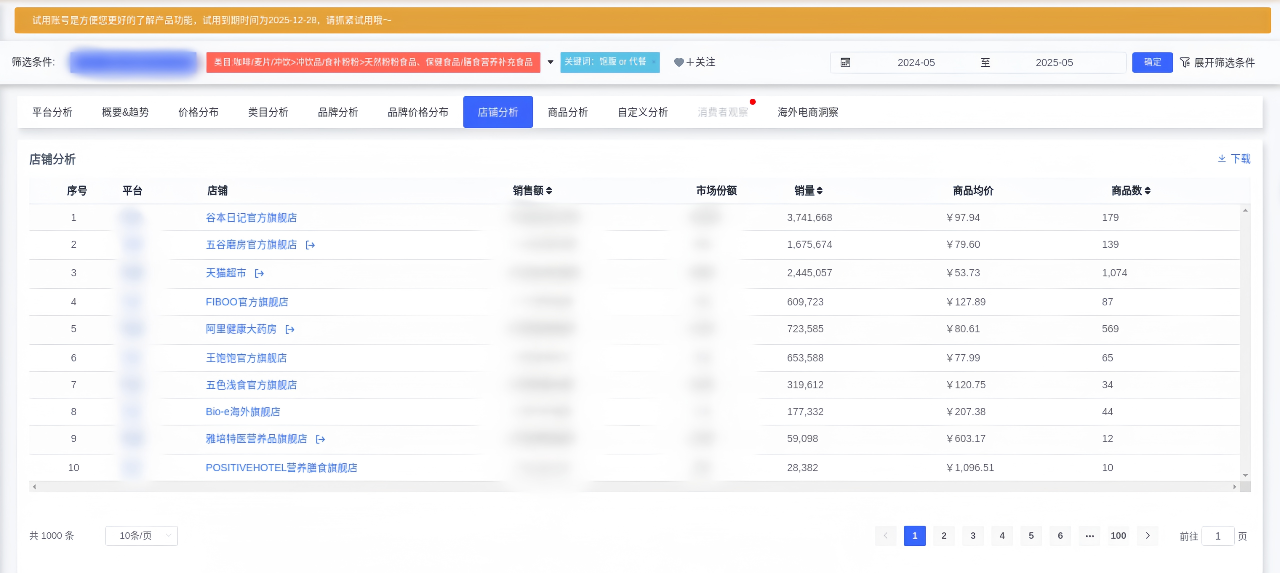Viewport: 1280px width, 573px height.
Task: Open external link icon beside 雅培特医营养品旗舰店
Action: 320,439
